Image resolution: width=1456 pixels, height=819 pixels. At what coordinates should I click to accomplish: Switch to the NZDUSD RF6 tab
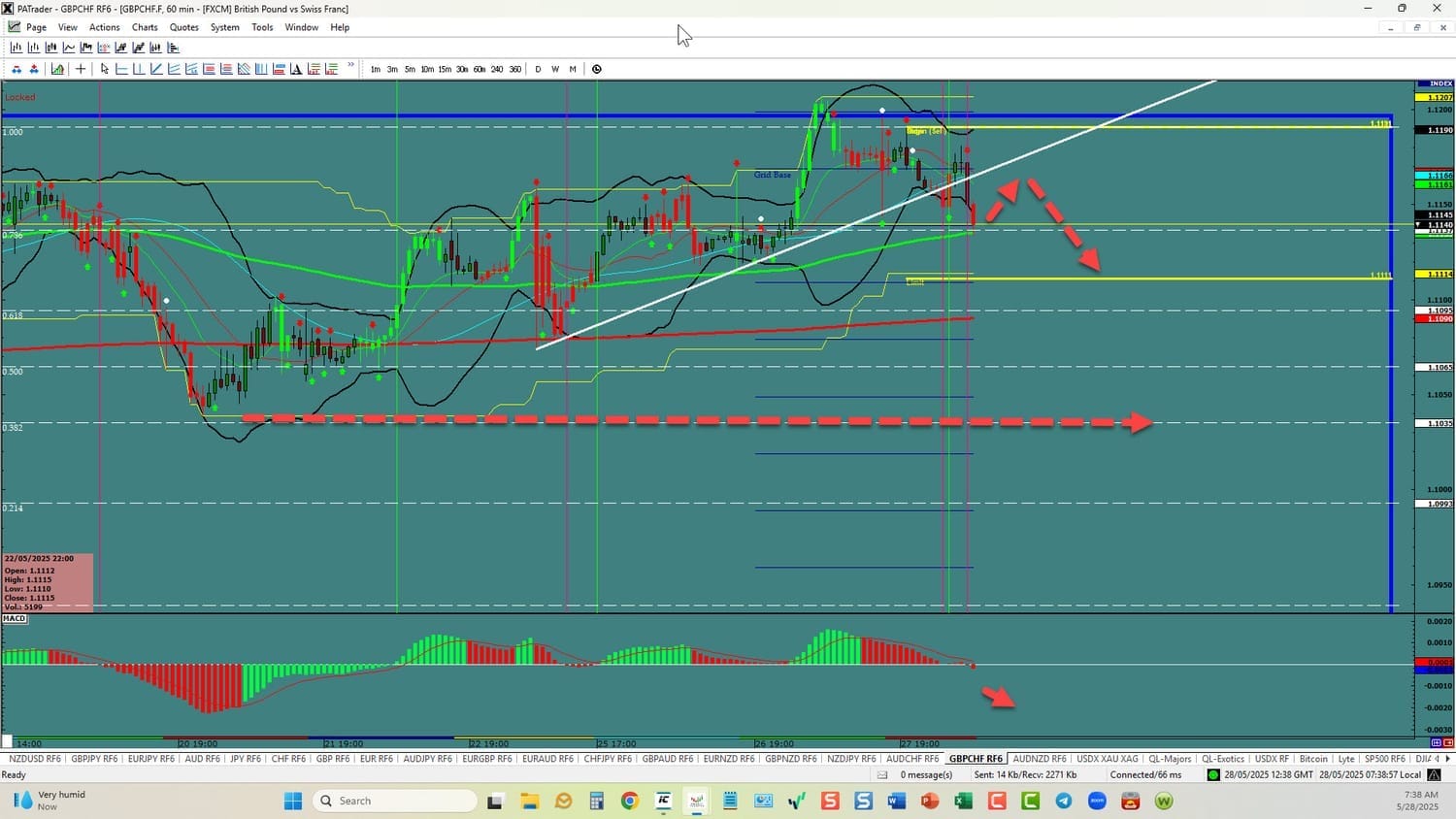(x=34, y=759)
